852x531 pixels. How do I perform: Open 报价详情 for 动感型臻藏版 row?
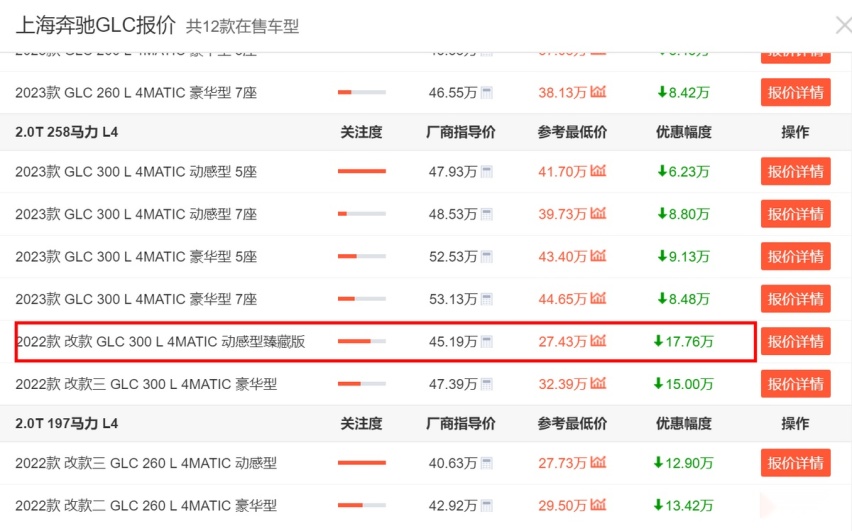(795, 341)
